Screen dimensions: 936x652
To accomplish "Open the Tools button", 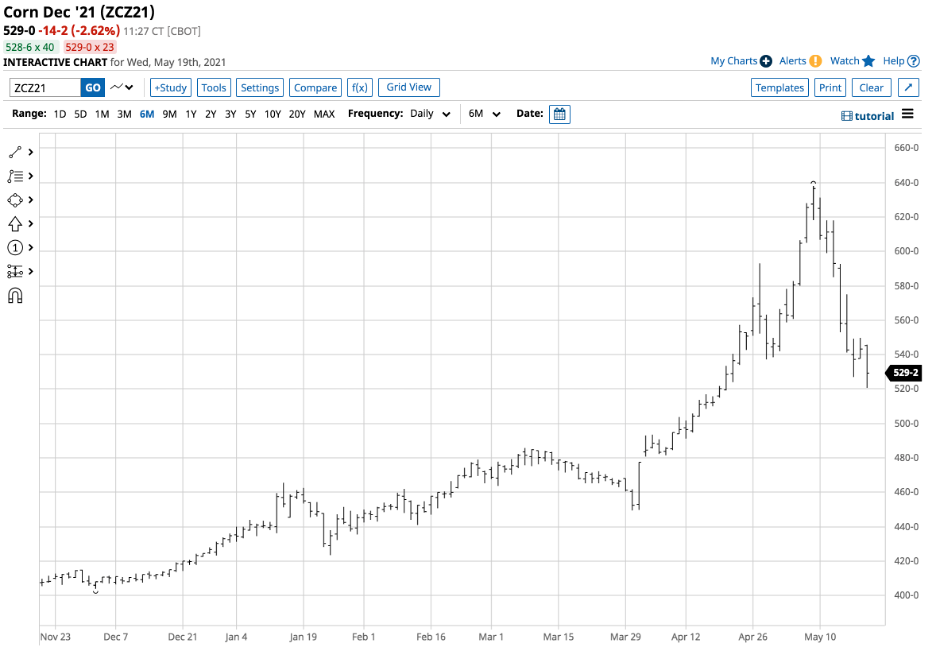I will (x=214, y=88).
